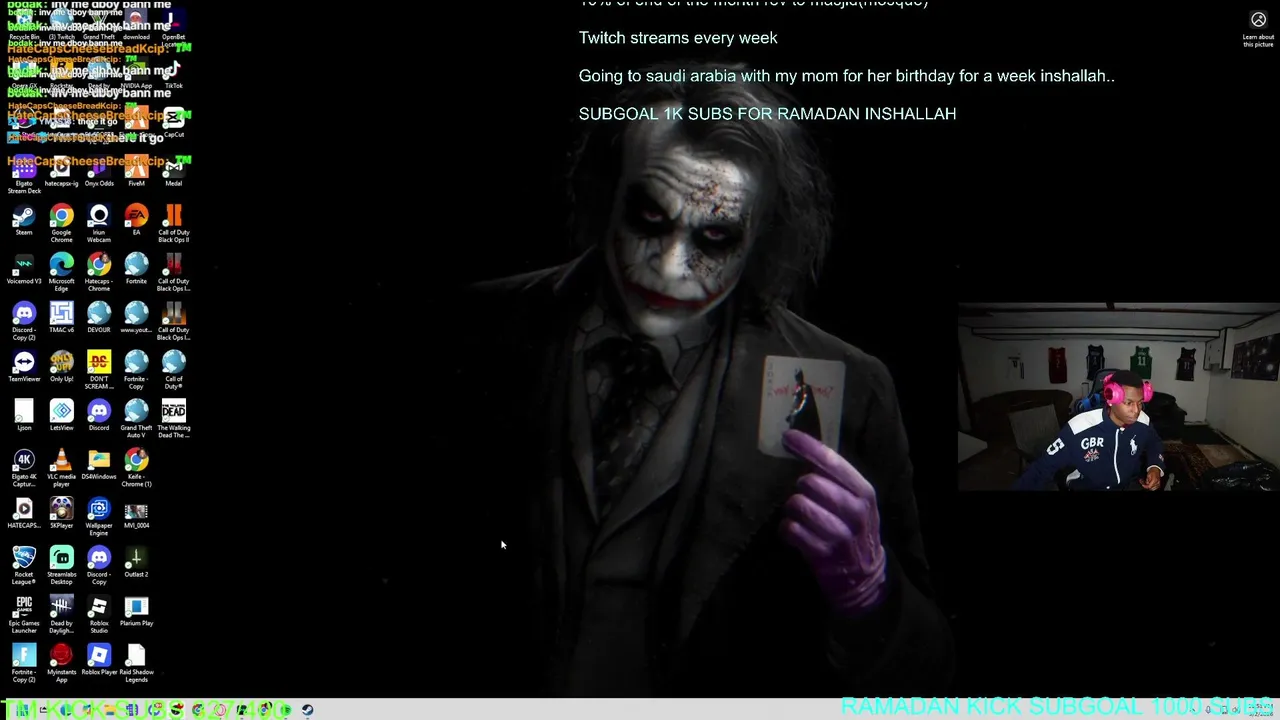This screenshot has width=1280, height=720.
Task: Open the Roblox Studio shortcut
Action: [x=99, y=615]
